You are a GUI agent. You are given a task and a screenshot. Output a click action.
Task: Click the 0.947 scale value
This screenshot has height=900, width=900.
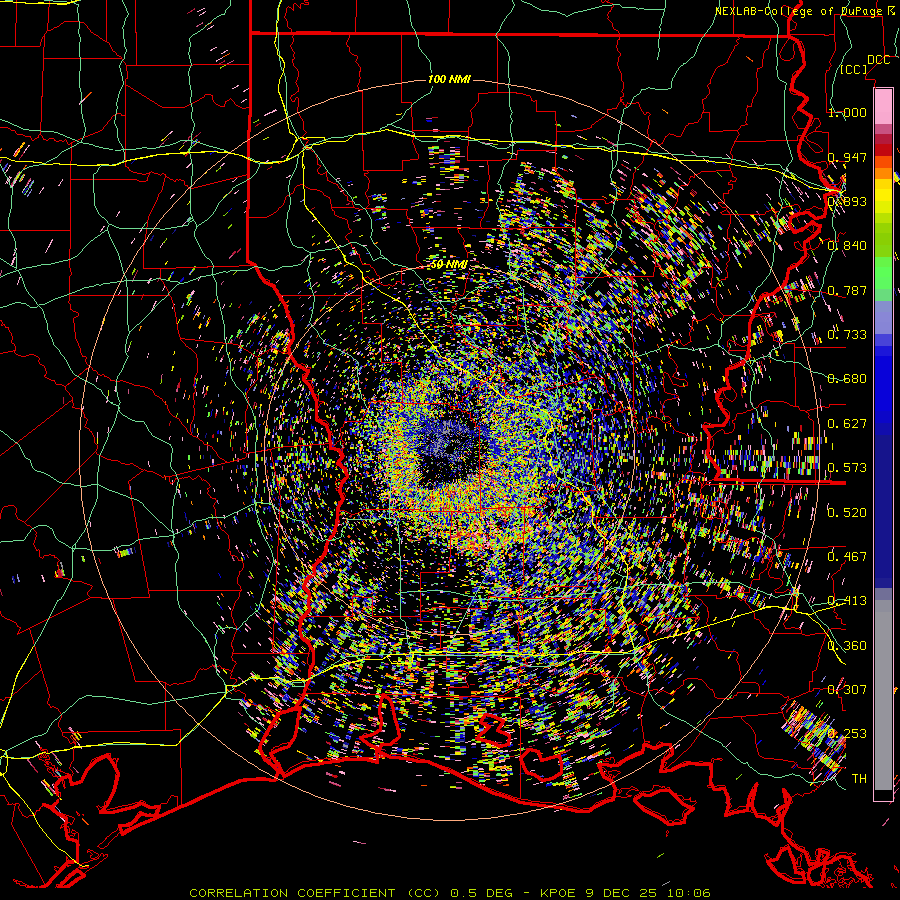pos(847,157)
